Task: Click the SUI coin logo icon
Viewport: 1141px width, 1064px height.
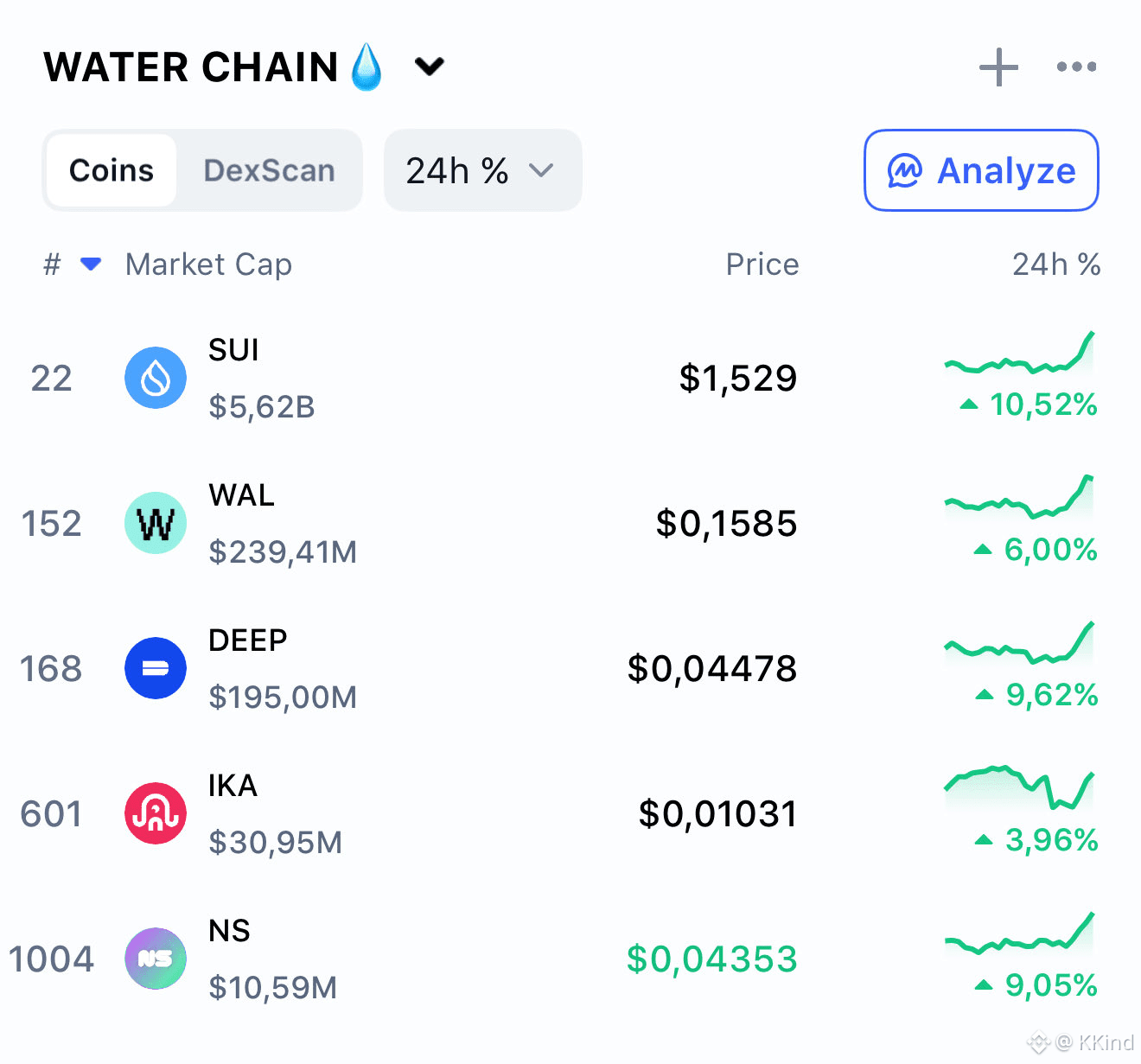Action: [156, 378]
